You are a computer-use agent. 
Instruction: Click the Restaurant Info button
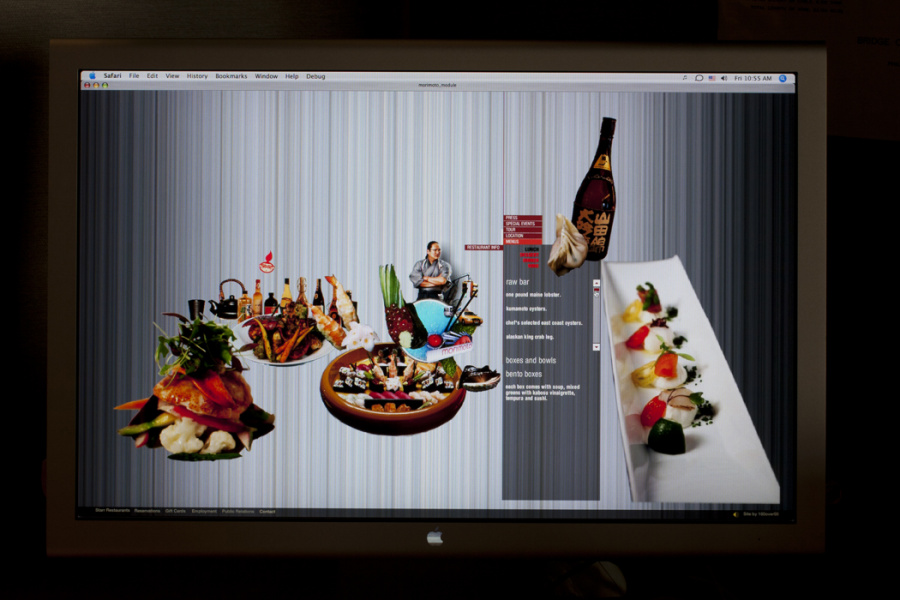483,247
